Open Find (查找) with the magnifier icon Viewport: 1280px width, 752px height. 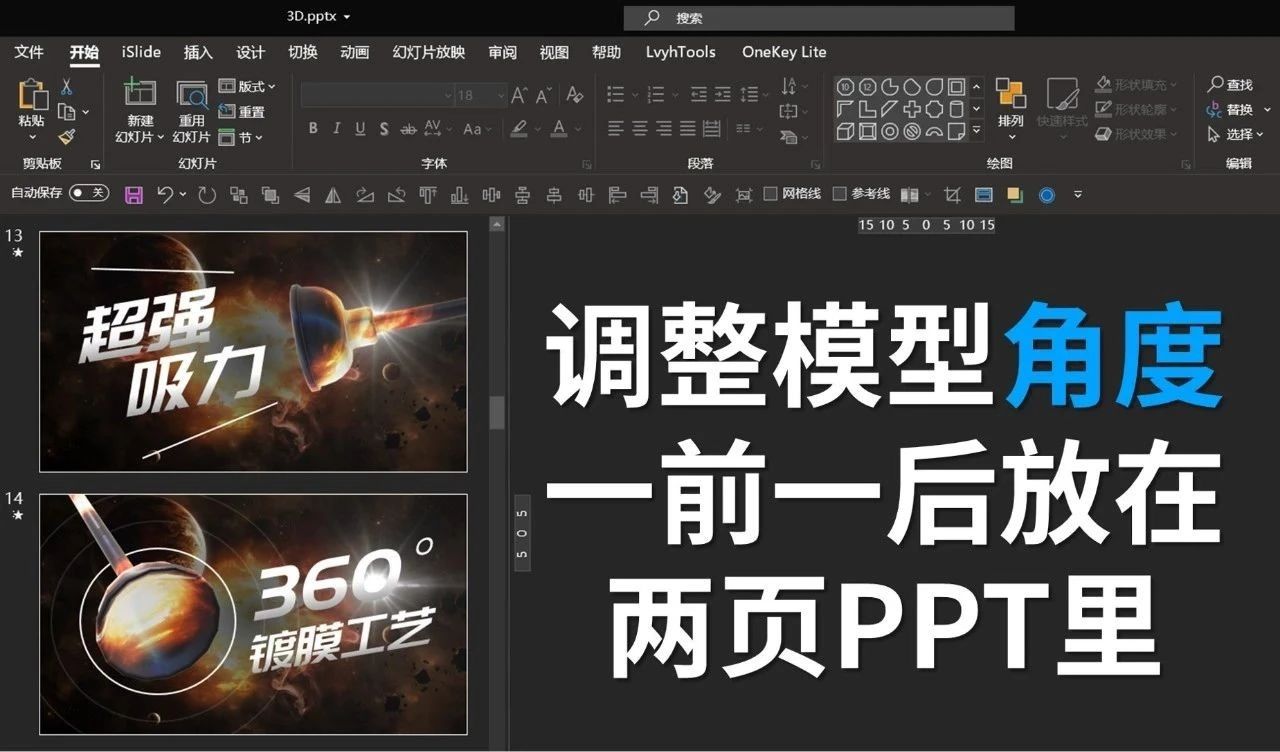(1233, 84)
